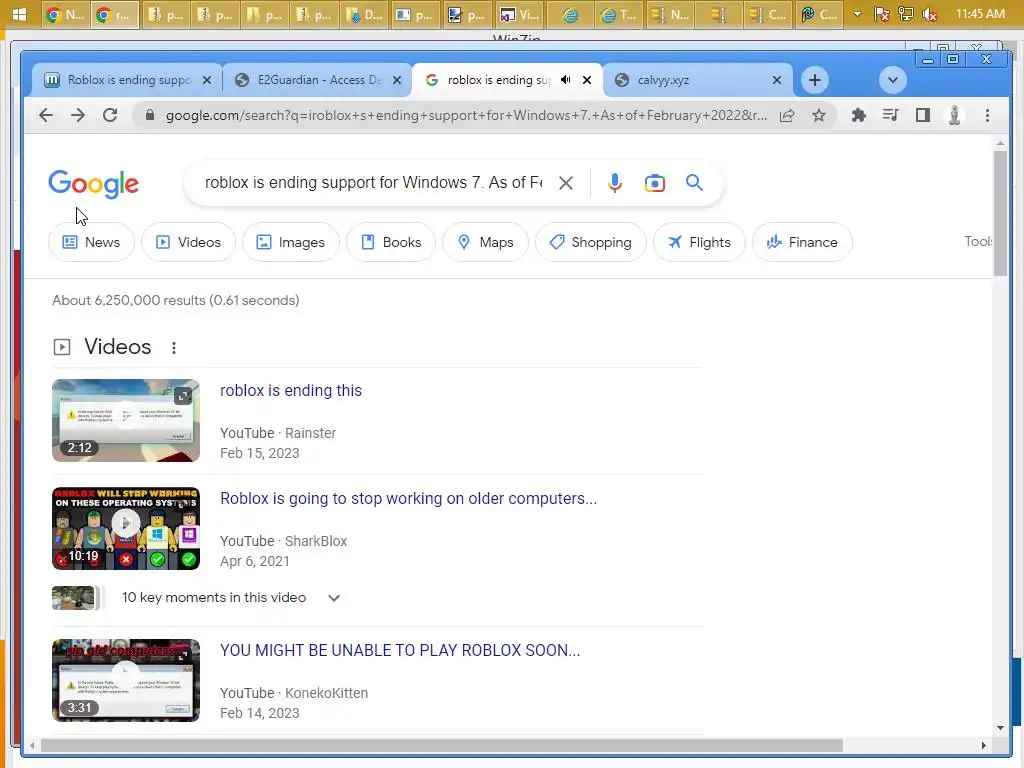Open 'Roblox is going to stop working' link
Image resolution: width=1024 pixels, height=768 pixels.
point(408,498)
